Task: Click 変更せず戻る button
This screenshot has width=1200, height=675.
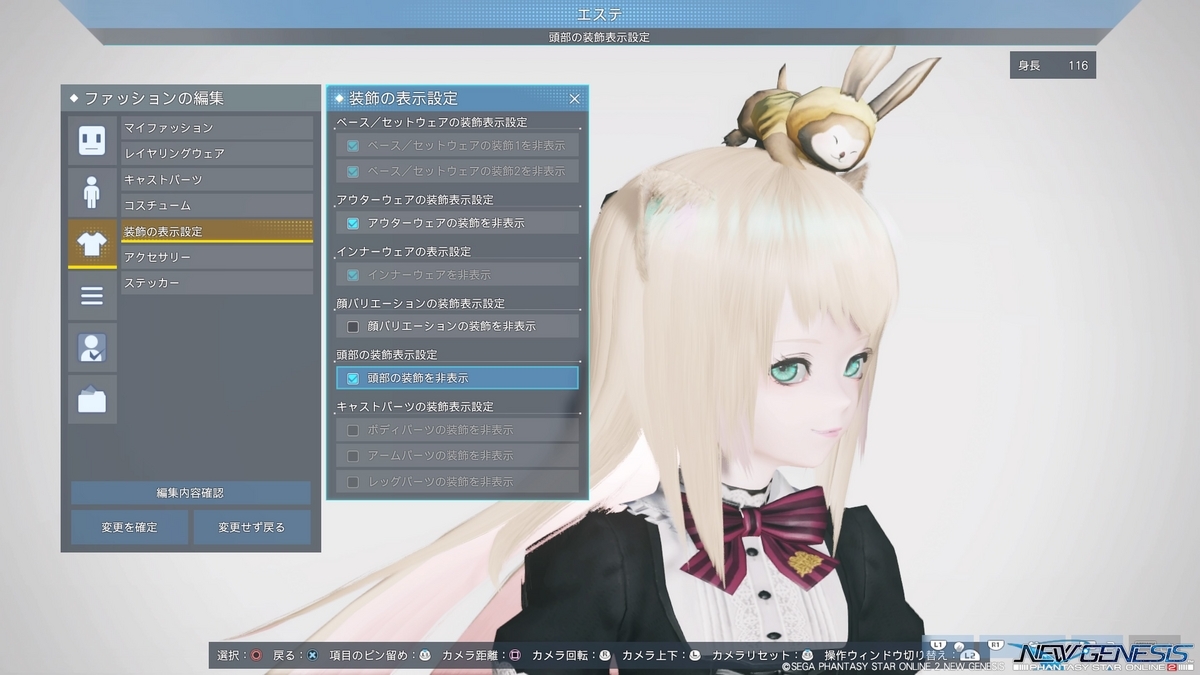Action: pyautogui.click(x=252, y=527)
